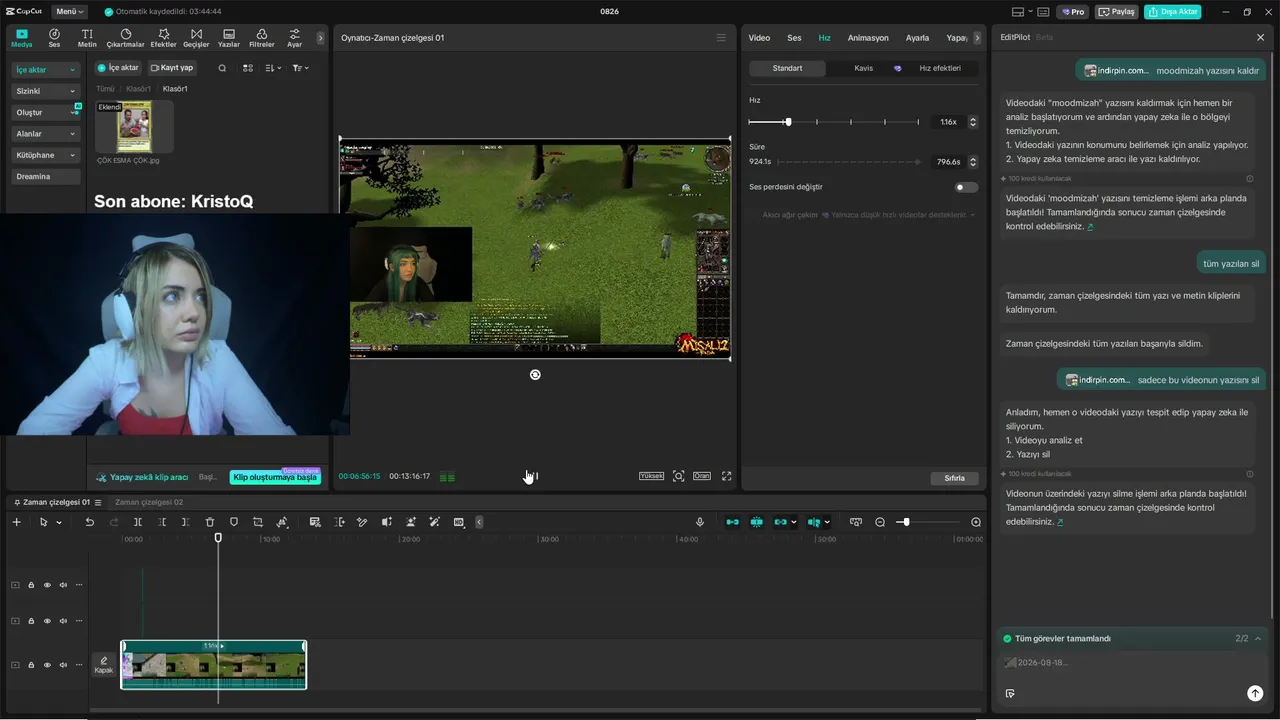Click the Sıfırla reset button
This screenshot has height=720, width=1280.
tap(955, 478)
